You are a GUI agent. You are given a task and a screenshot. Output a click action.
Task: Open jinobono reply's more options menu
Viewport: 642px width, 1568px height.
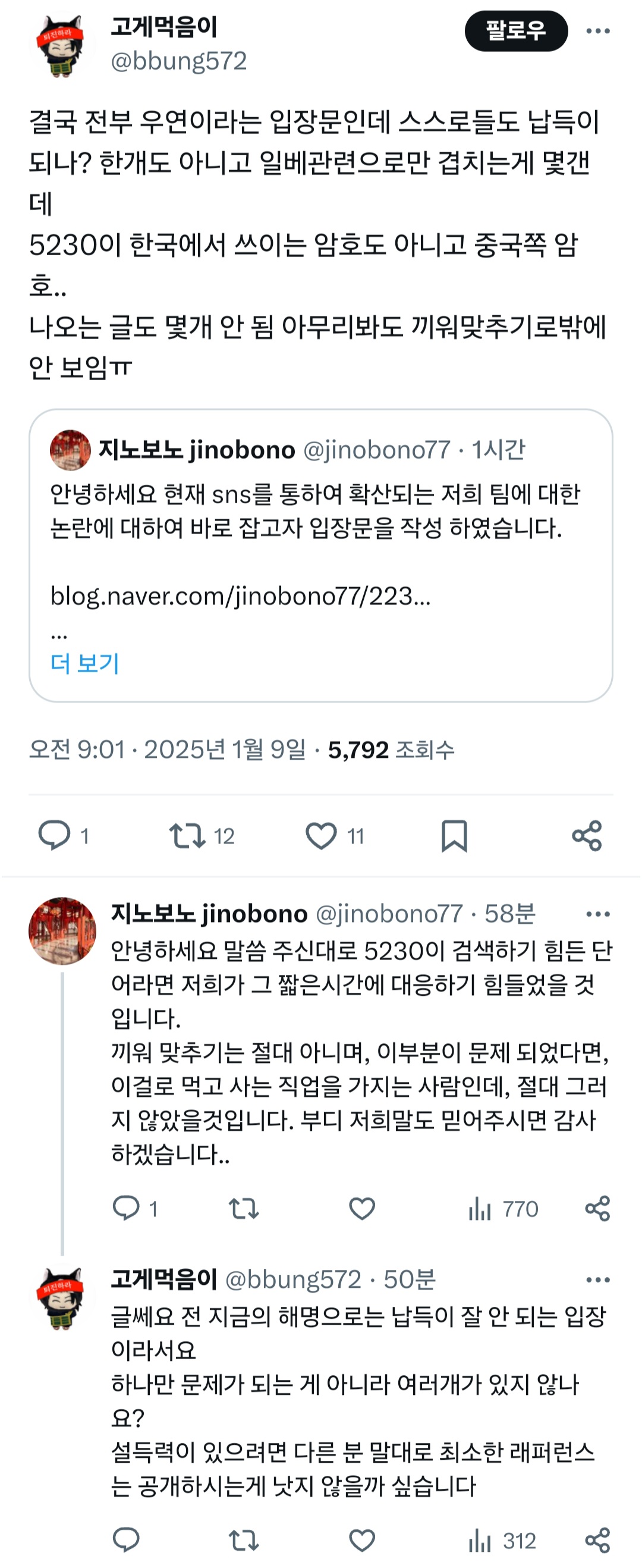coord(597,914)
